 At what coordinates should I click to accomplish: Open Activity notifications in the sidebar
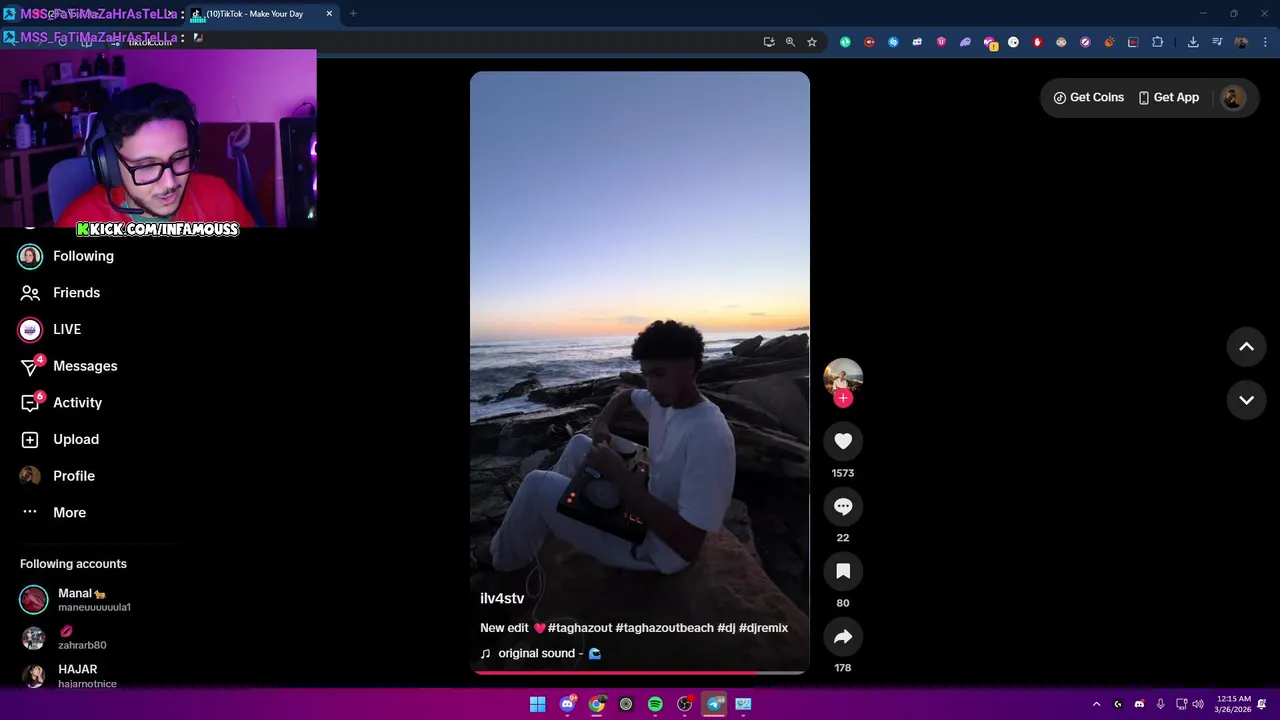click(61, 403)
